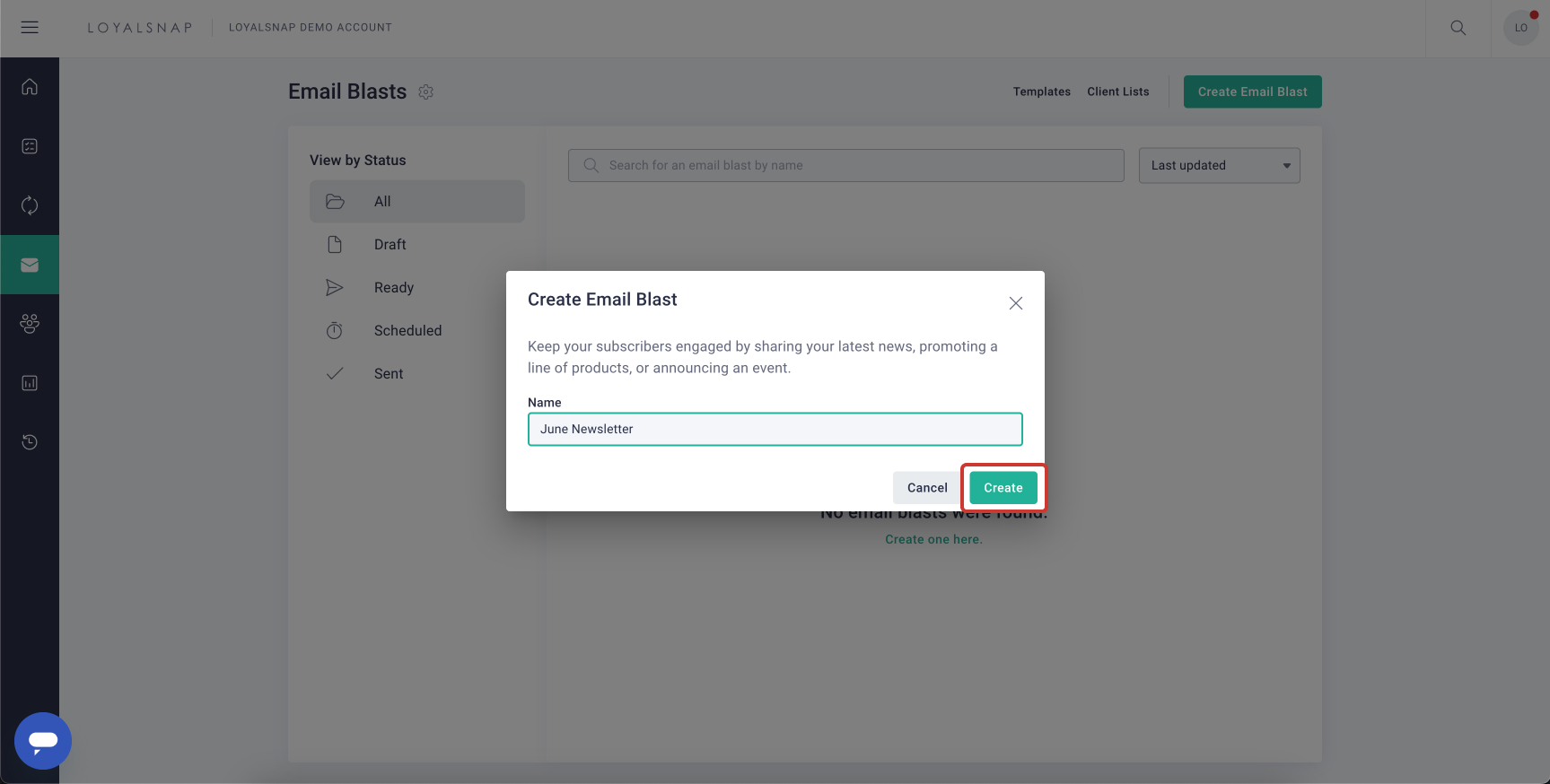
Task: Open the LO user avatar menu
Action: click(1520, 28)
